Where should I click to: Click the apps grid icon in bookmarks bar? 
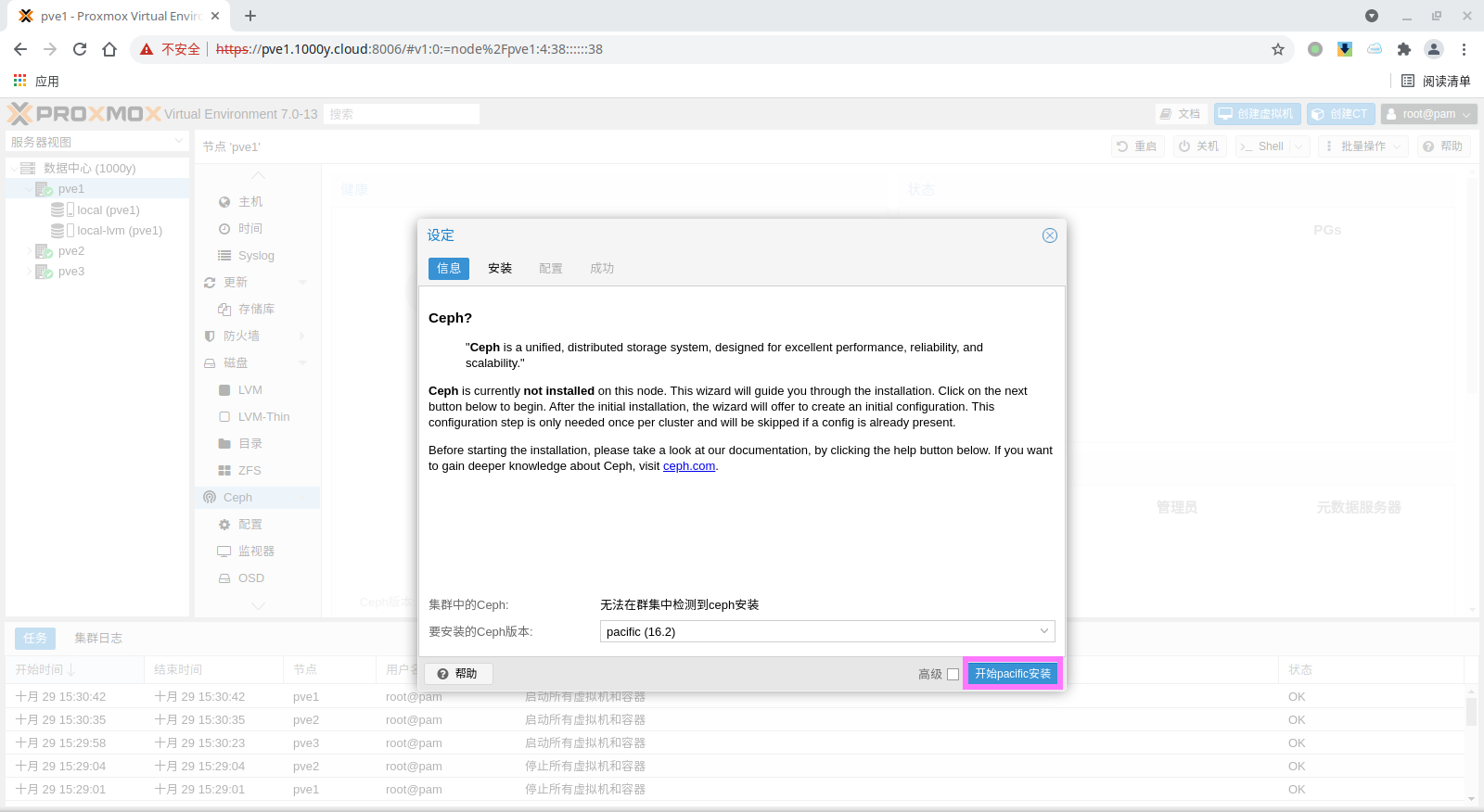point(19,81)
